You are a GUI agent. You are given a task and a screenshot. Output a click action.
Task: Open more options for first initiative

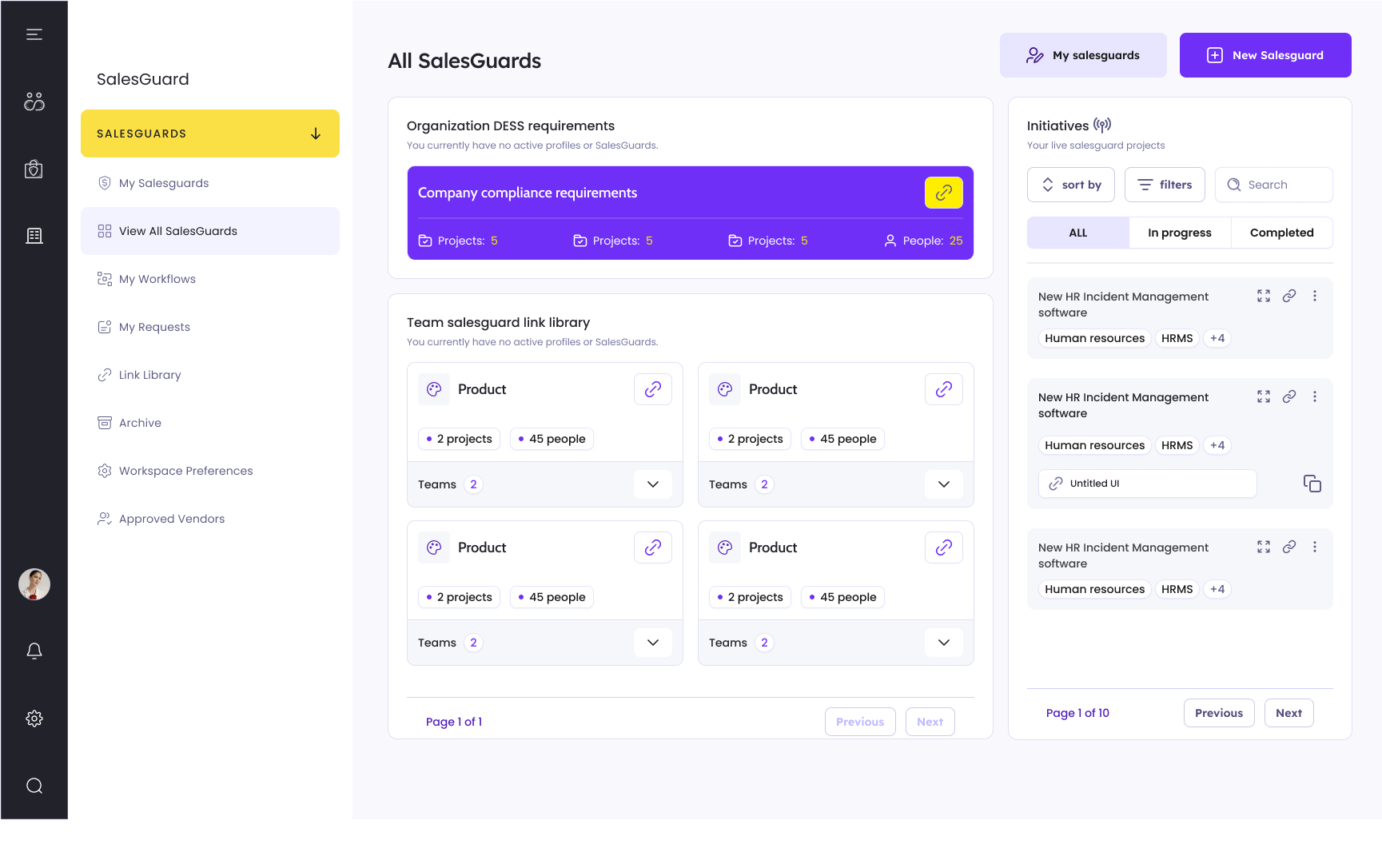pos(1314,296)
